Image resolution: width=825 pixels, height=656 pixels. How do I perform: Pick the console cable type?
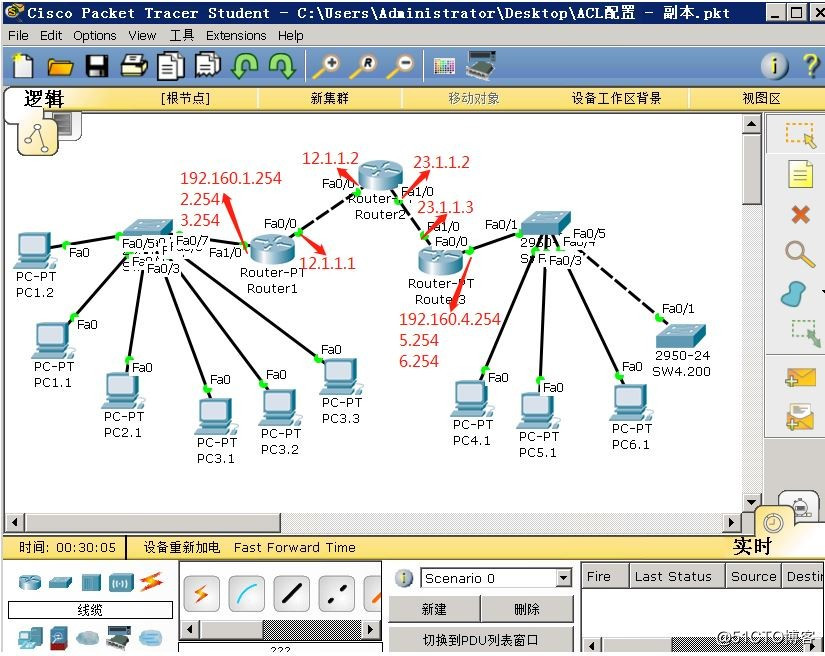[x=247, y=594]
